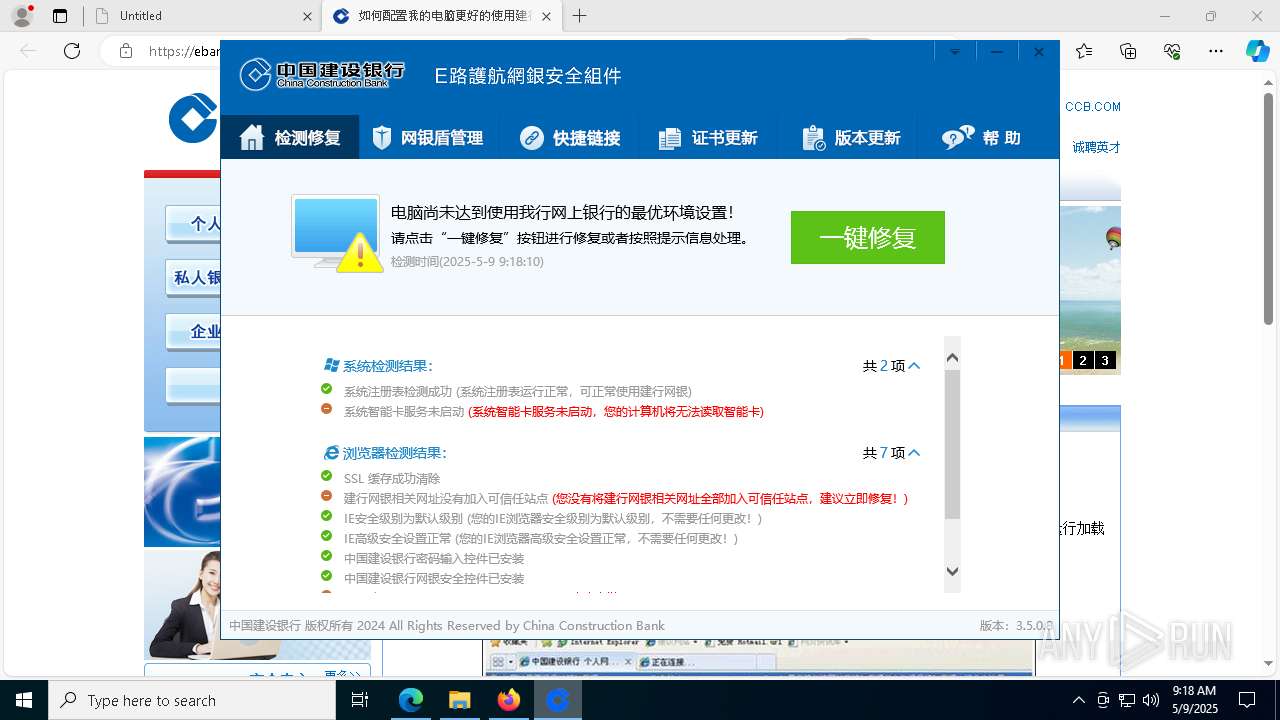Open the network tray icon
This screenshot has width=1280, height=720.
(1127, 700)
